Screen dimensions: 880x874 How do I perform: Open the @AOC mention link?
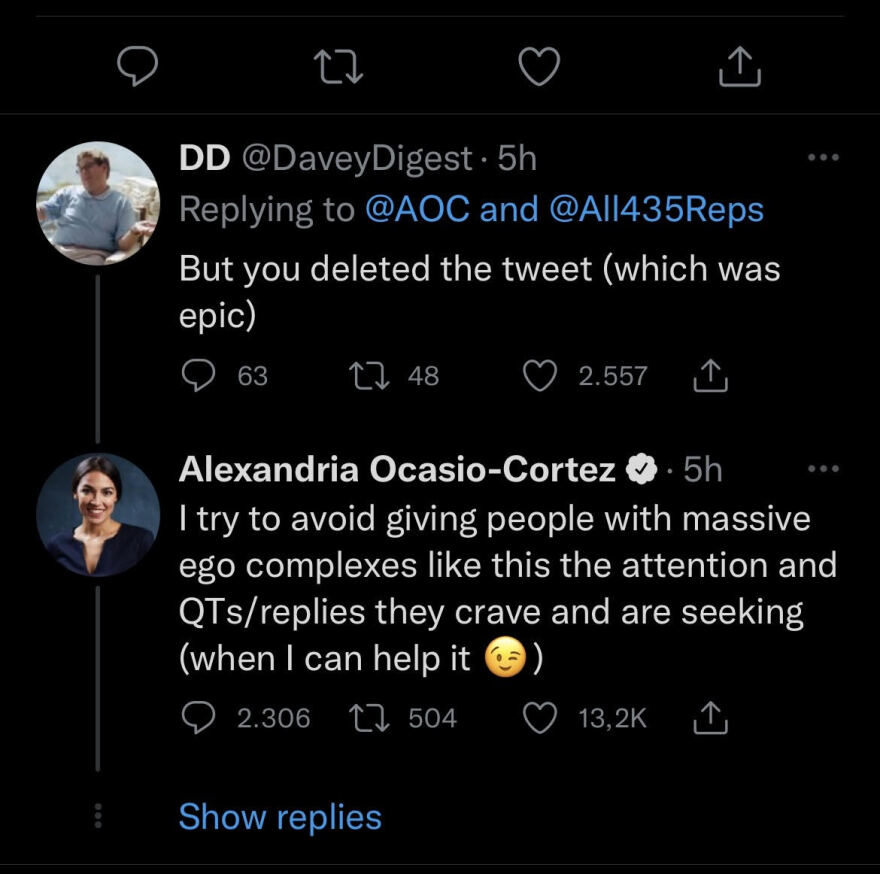[x=417, y=209]
